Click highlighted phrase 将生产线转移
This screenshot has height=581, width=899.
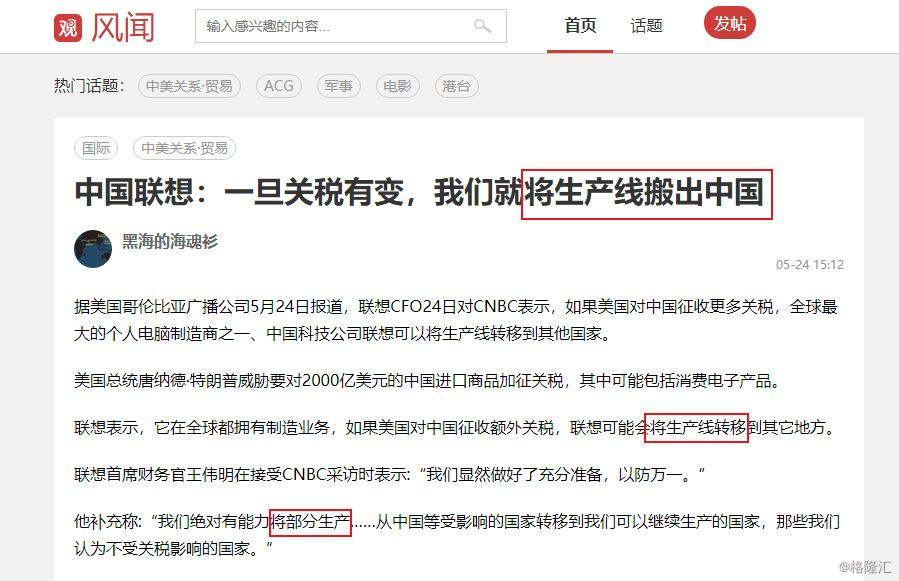[x=697, y=427]
